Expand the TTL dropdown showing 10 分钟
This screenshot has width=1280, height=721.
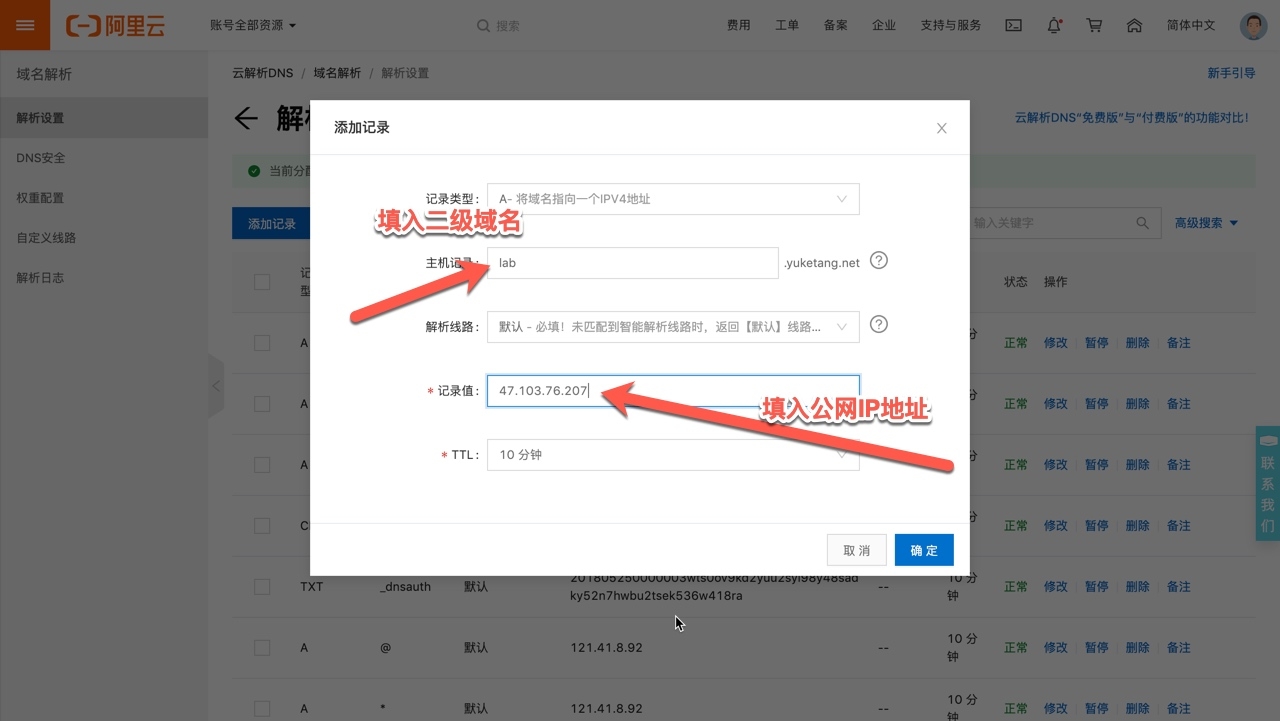tap(672, 455)
